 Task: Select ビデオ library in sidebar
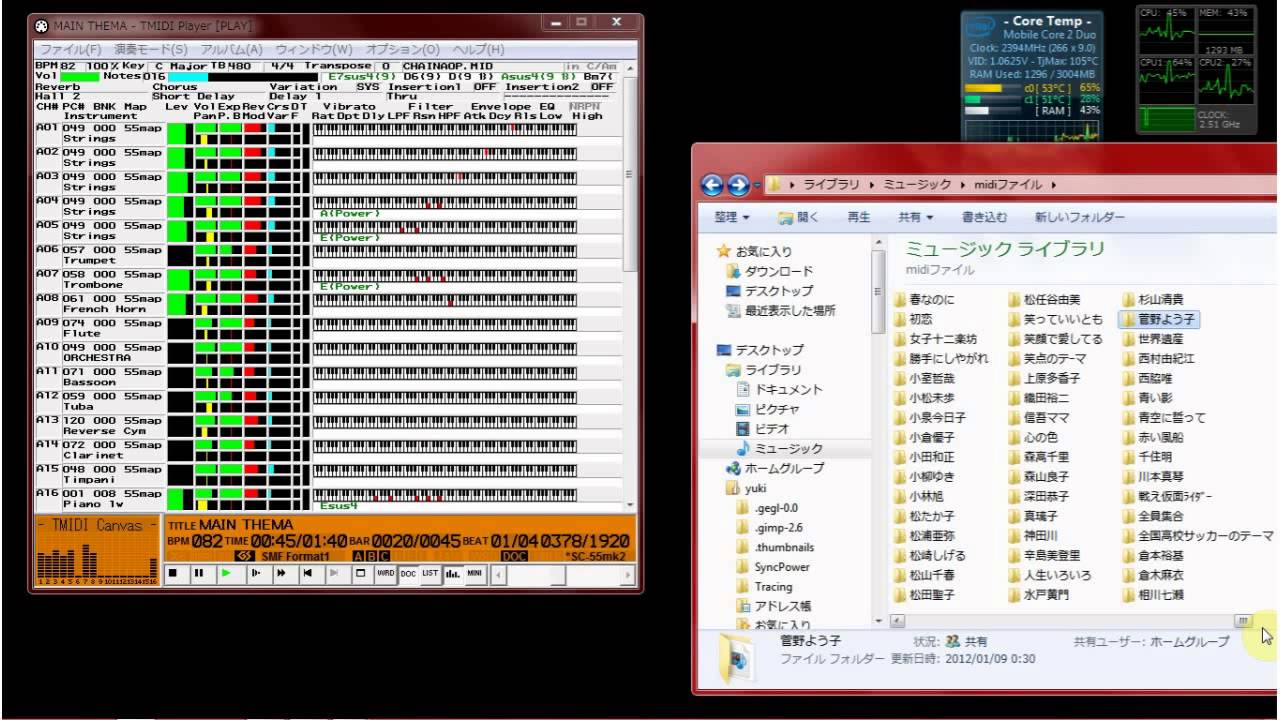coord(763,429)
